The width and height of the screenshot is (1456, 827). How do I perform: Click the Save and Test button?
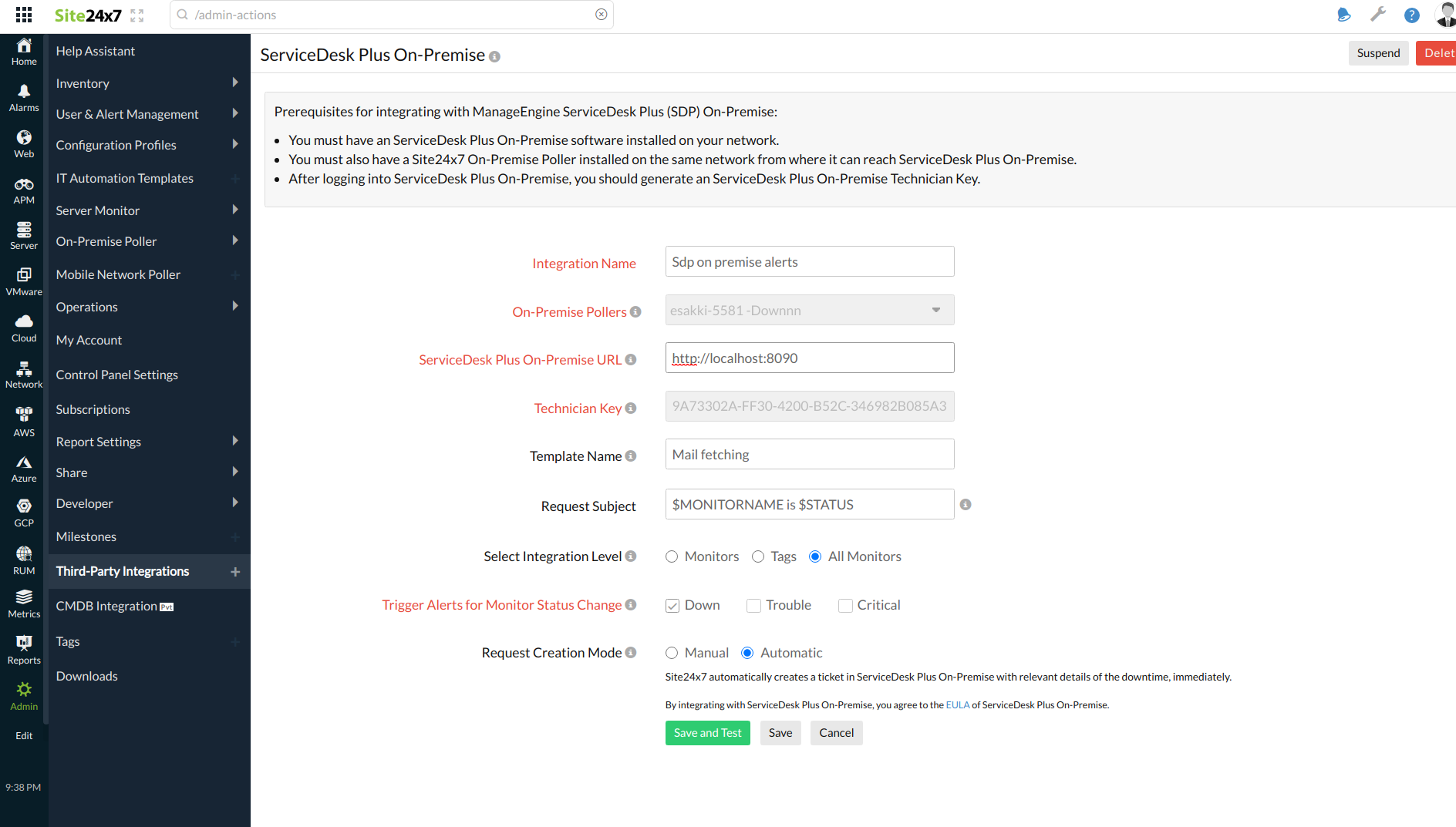(707, 732)
